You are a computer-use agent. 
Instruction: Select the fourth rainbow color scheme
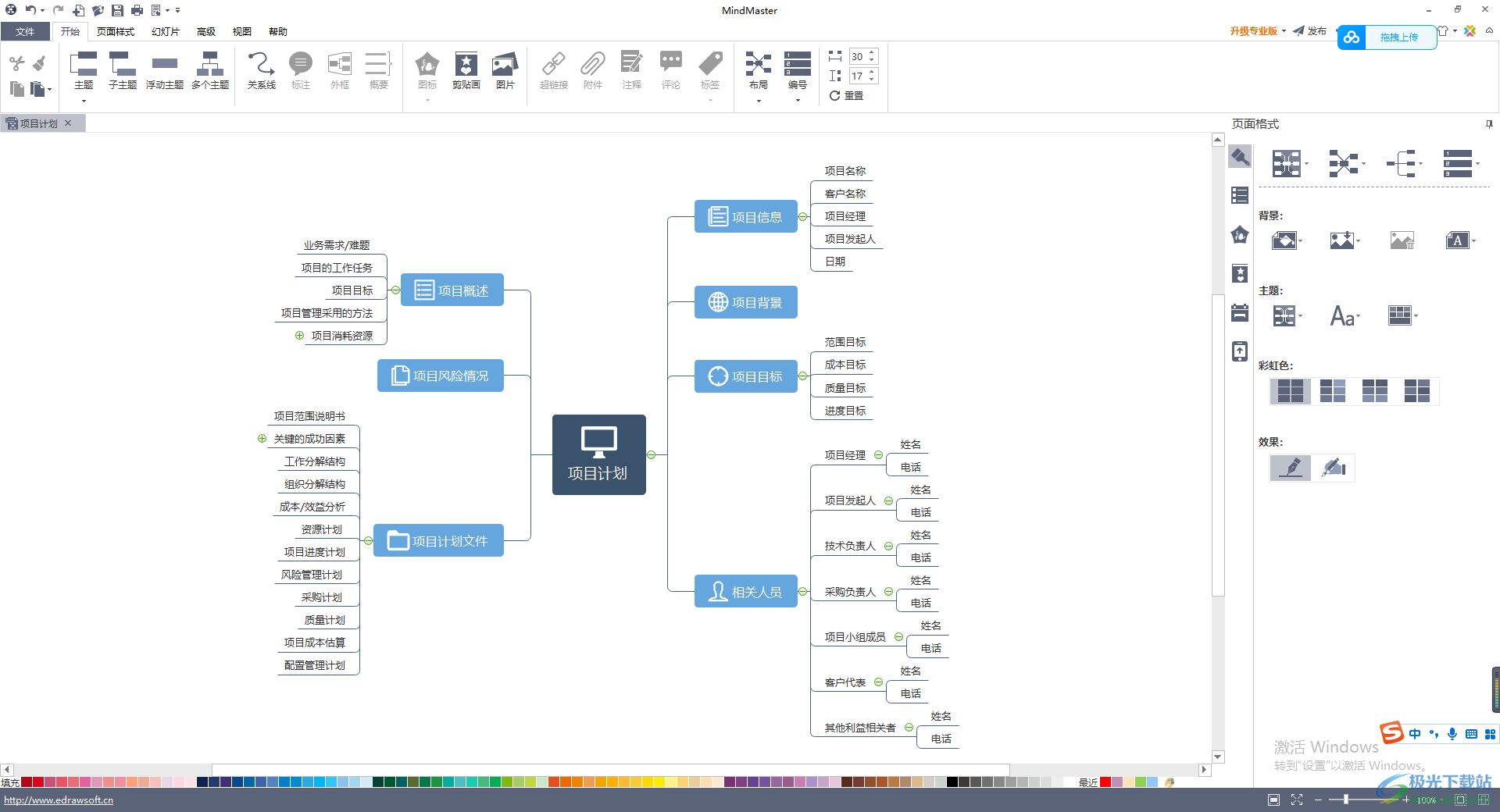point(1417,390)
